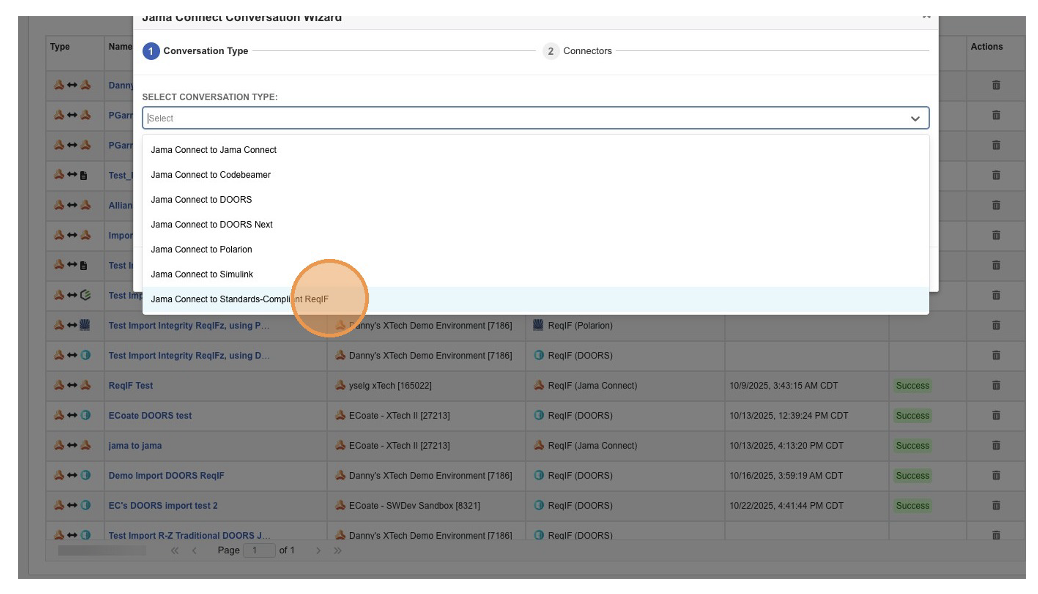Image resolution: width=1038 pixels, height=594 pixels.
Task: Choose Jama Connect to DOORS option
Action: (536, 199)
